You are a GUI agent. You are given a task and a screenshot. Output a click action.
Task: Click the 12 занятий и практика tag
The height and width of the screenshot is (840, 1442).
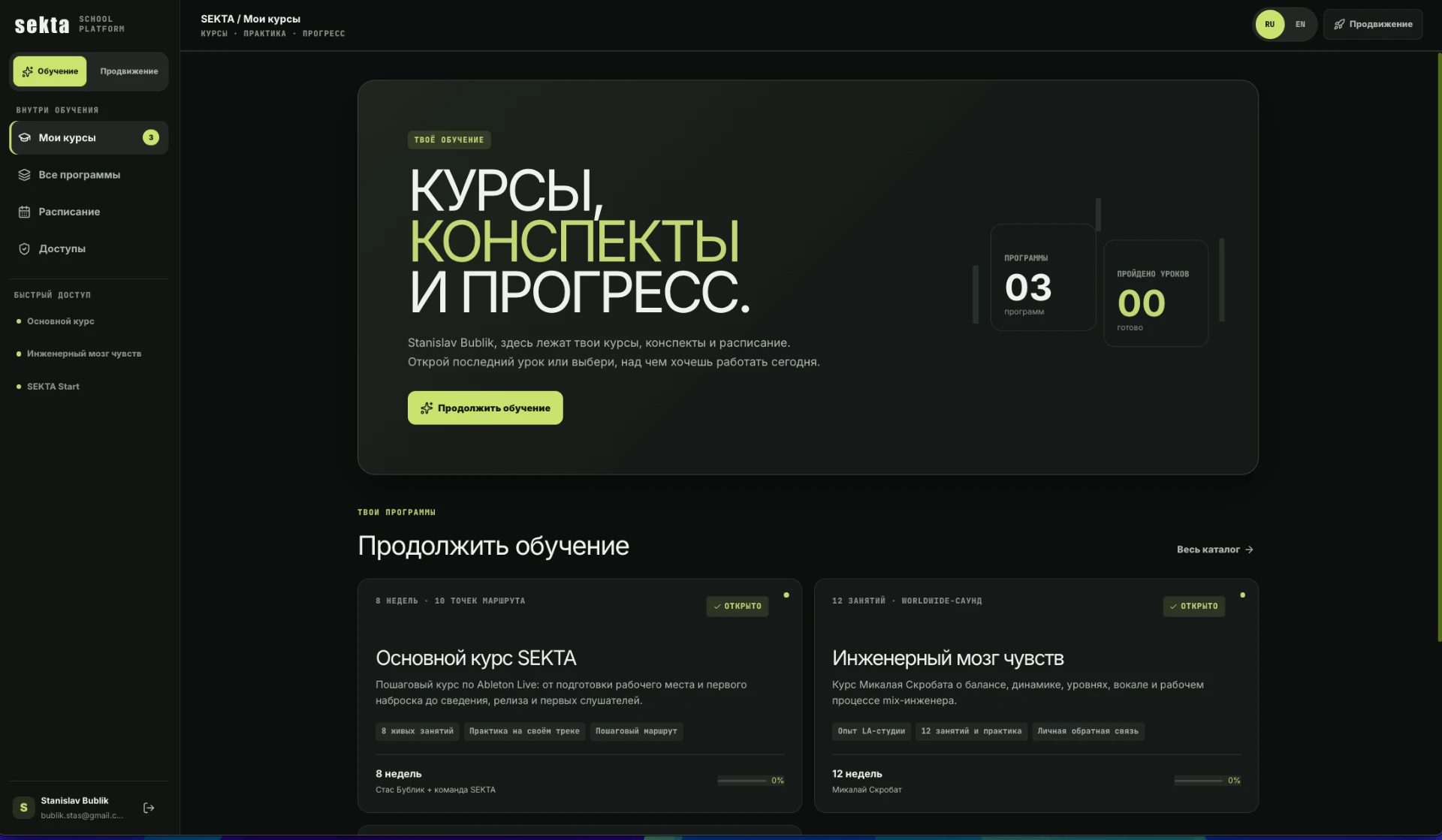click(x=971, y=731)
